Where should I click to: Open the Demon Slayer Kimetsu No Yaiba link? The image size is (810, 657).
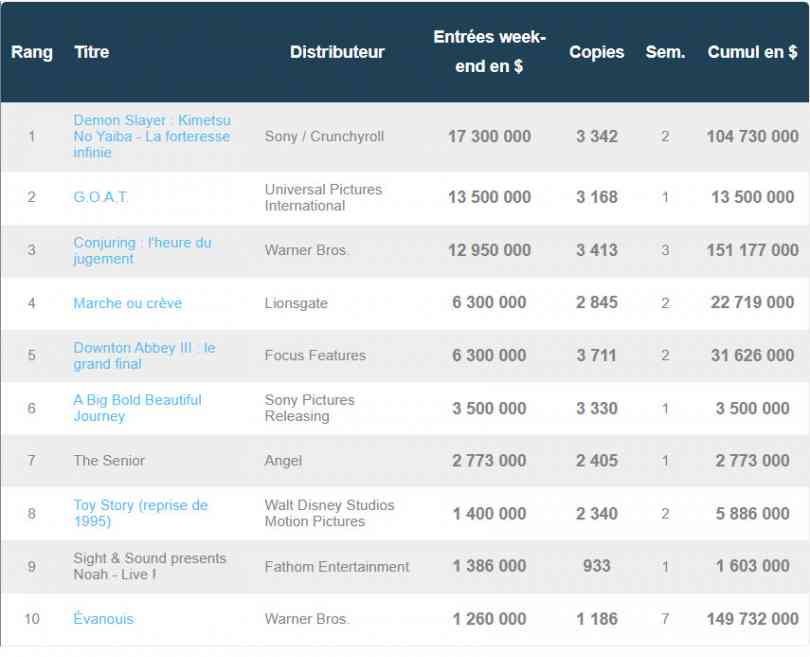[x=152, y=136]
